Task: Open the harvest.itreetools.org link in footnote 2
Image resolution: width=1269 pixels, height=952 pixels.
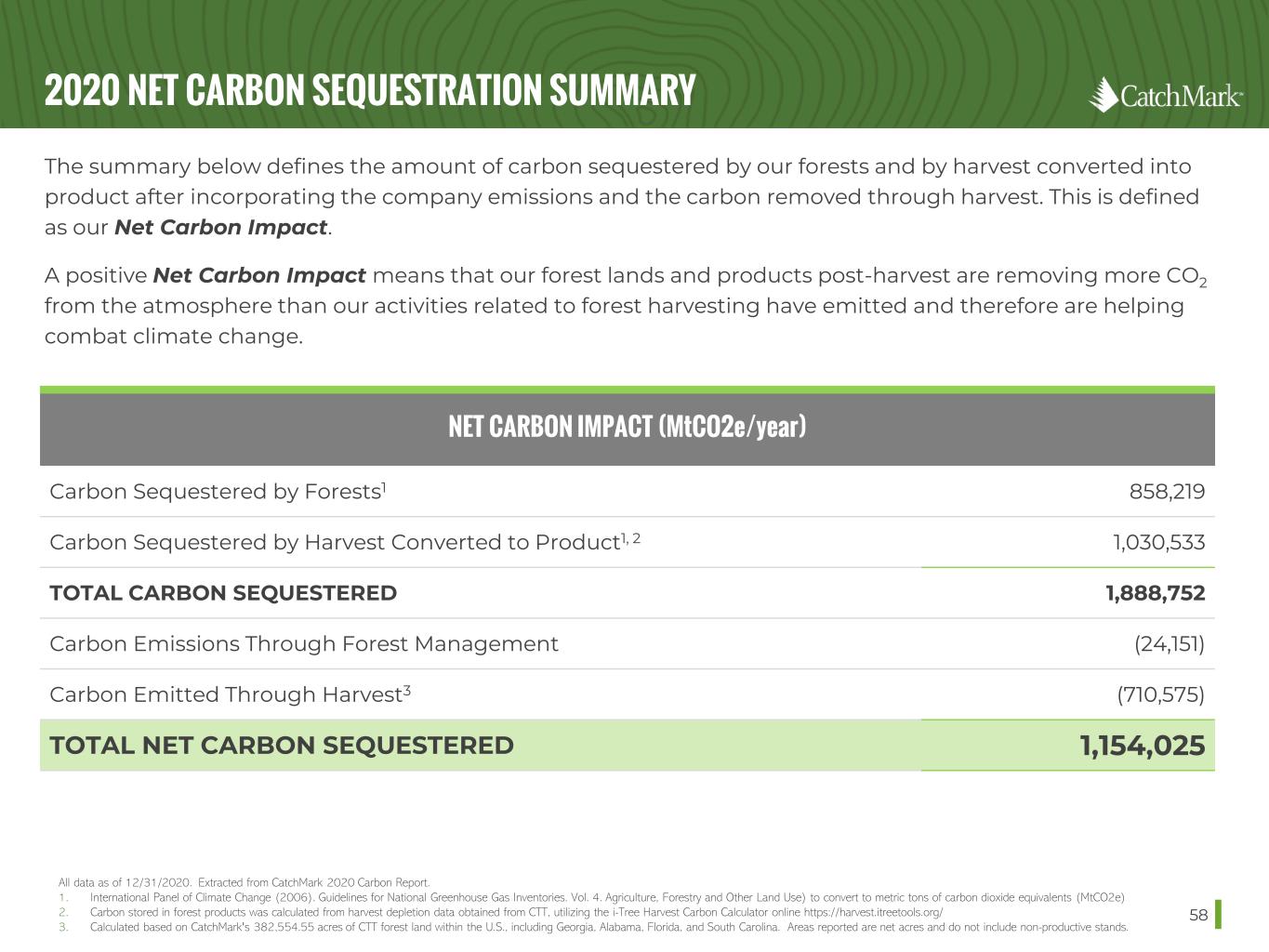Action: click(x=873, y=912)
